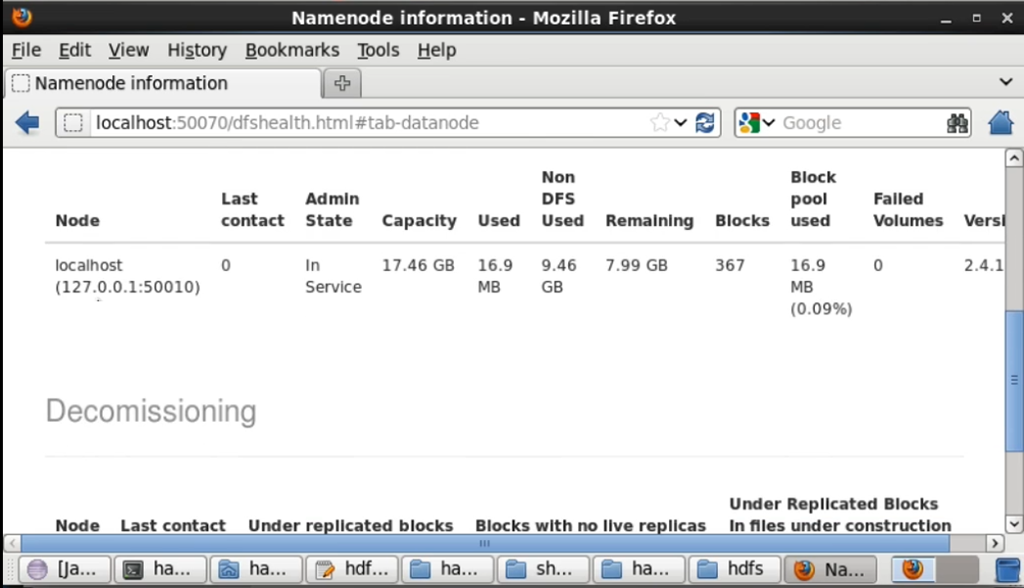This screenshot has height=588, width=1024.
Task: Click the Firefox workspace switcher icon
Action: coord(913,569)
